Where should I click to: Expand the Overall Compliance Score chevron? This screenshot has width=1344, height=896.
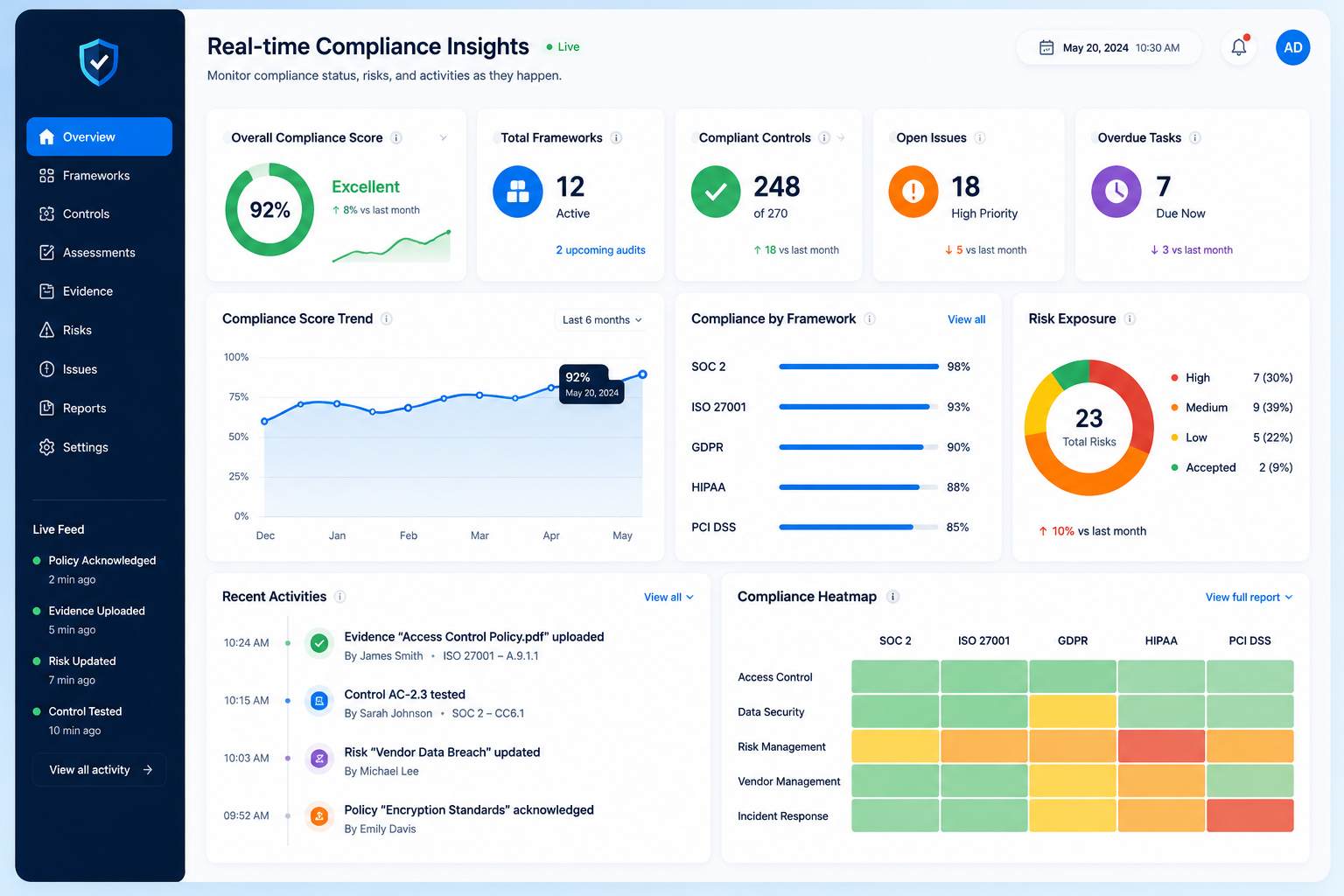click(443, 137)
